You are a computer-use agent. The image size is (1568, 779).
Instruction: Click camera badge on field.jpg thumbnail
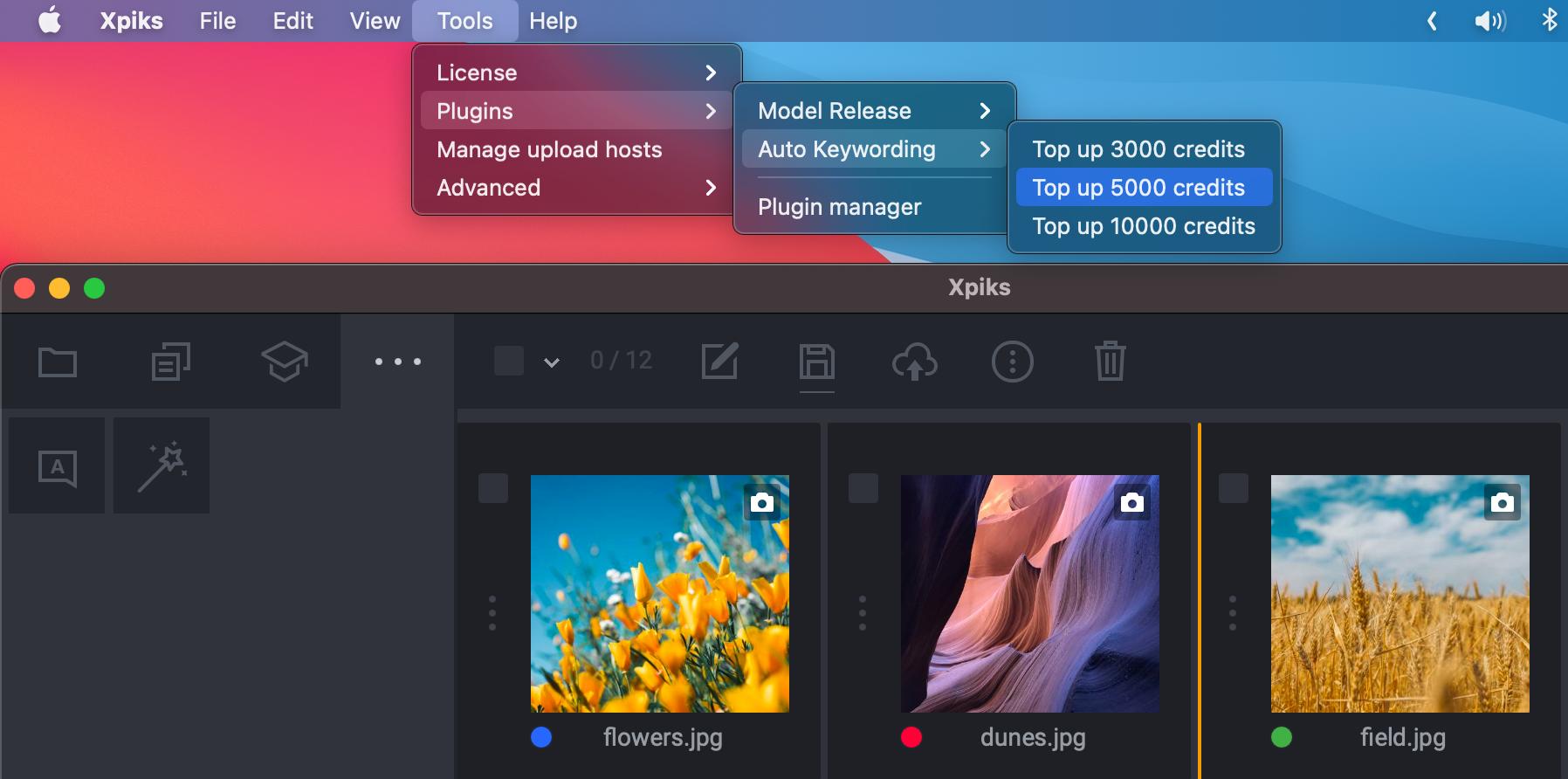1503,502
